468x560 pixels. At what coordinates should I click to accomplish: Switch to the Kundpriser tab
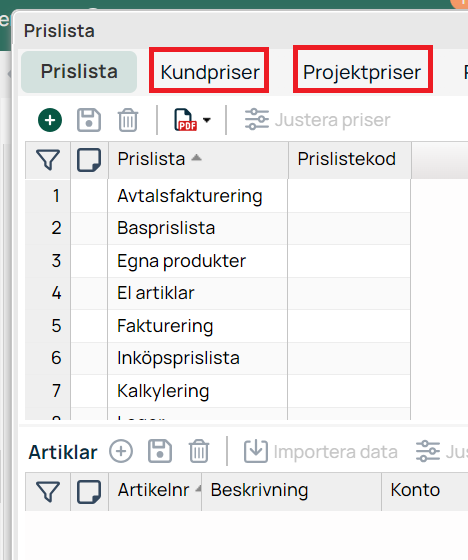tap(210, 72)
